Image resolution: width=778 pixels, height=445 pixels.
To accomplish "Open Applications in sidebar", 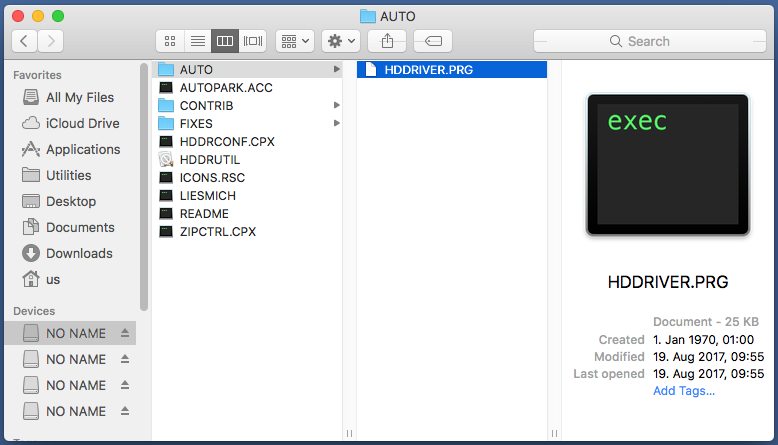I will click(x=71, y=149).
